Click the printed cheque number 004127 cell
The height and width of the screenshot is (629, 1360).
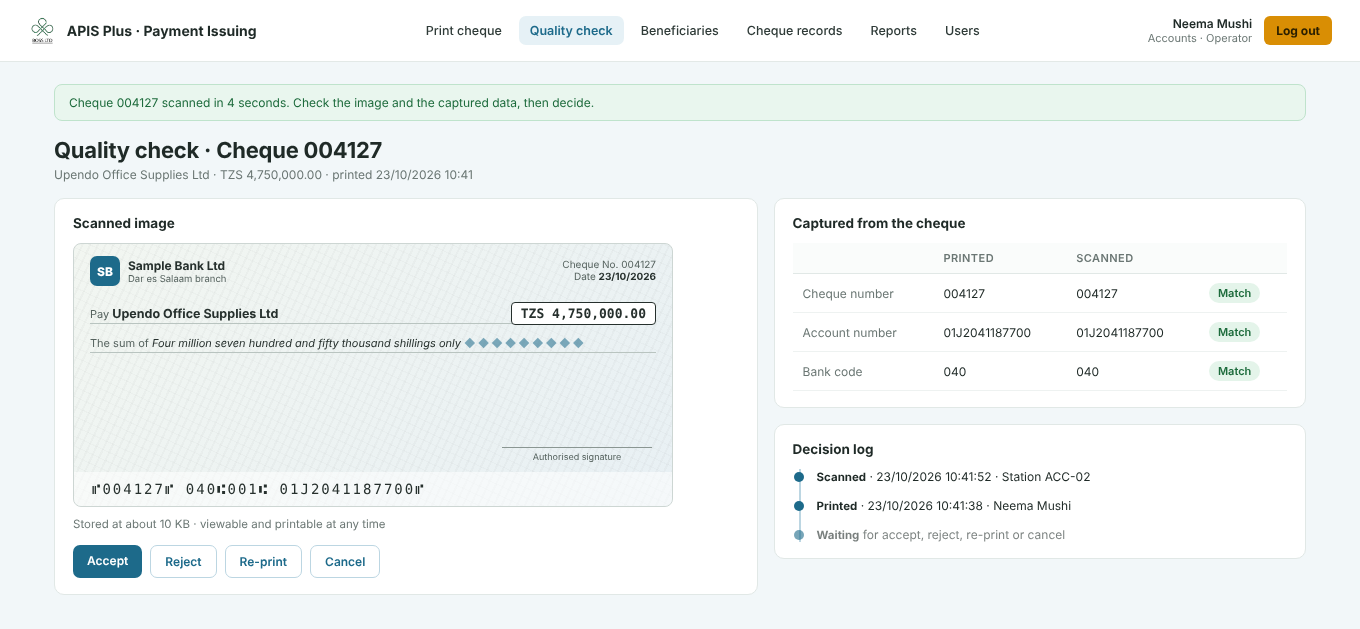tap(965, 294)
